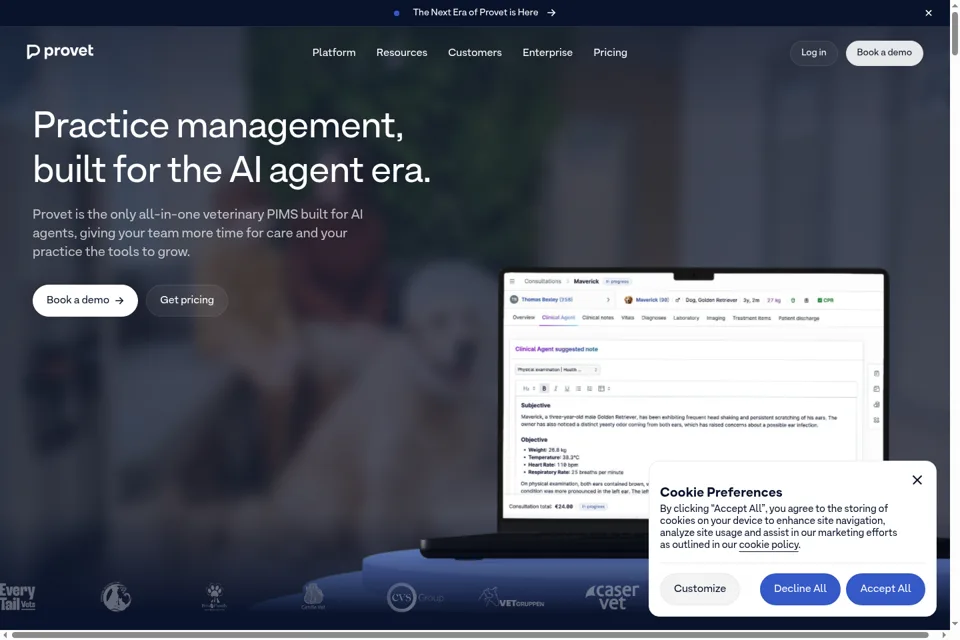Image resolution: width=960 pixels, height=640 pixels.
Task: Select the Overview tab in the mockup
Action: (x=523, y=318)
